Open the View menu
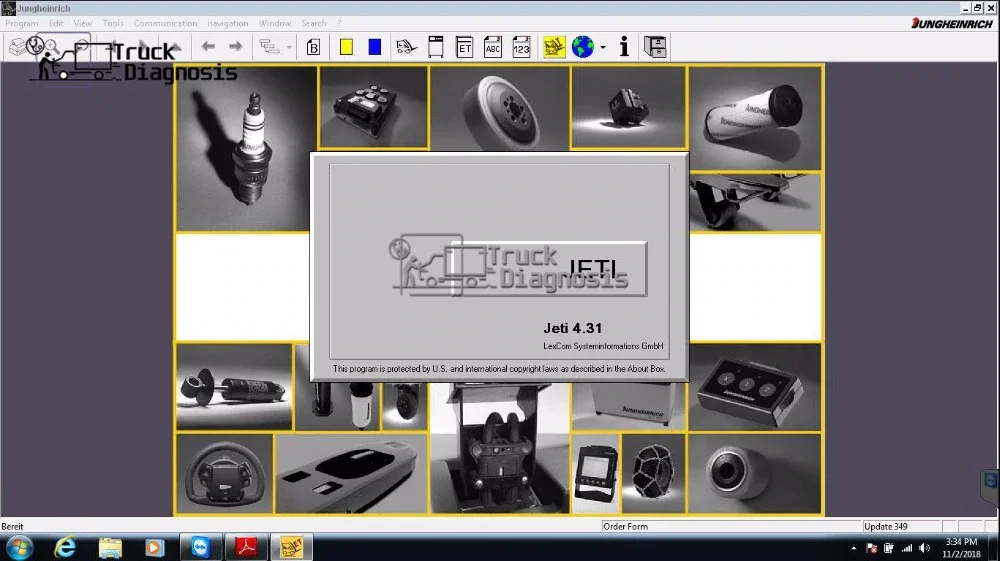 pyautogui.click(x=83, y=23)
